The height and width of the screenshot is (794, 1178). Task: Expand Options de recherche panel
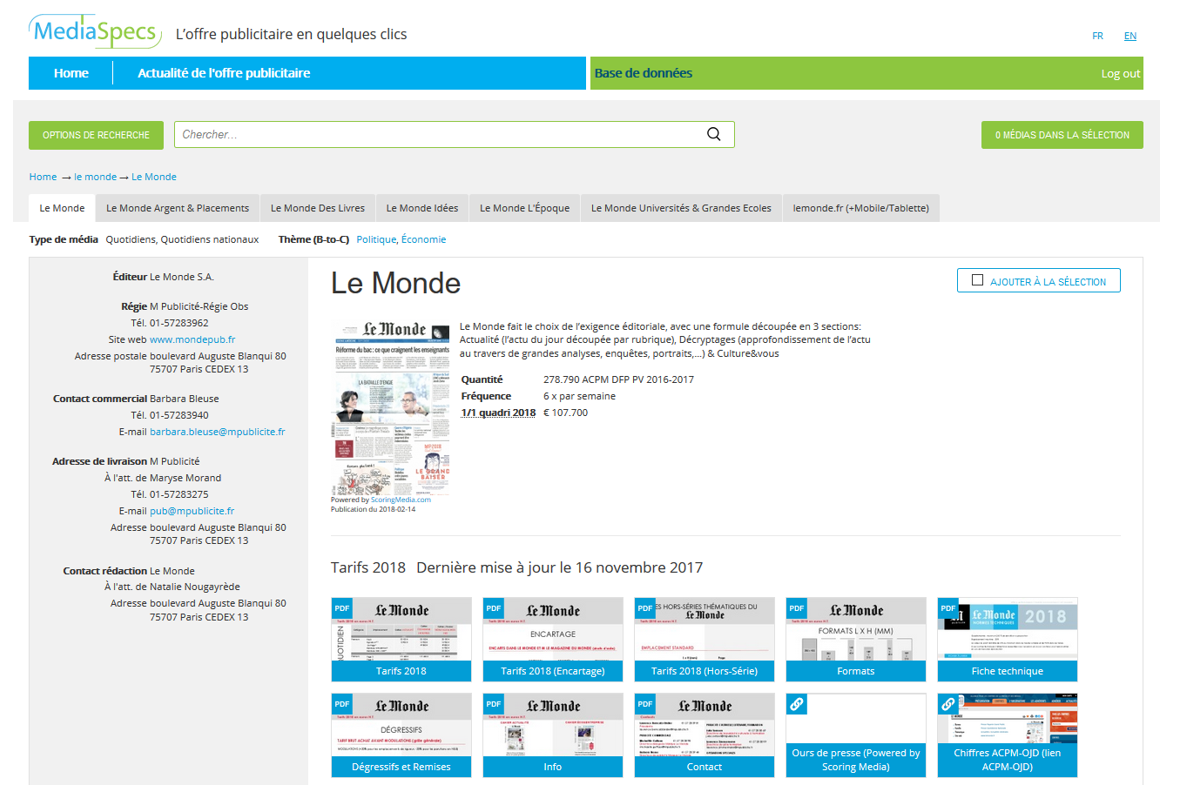point(96,135)
